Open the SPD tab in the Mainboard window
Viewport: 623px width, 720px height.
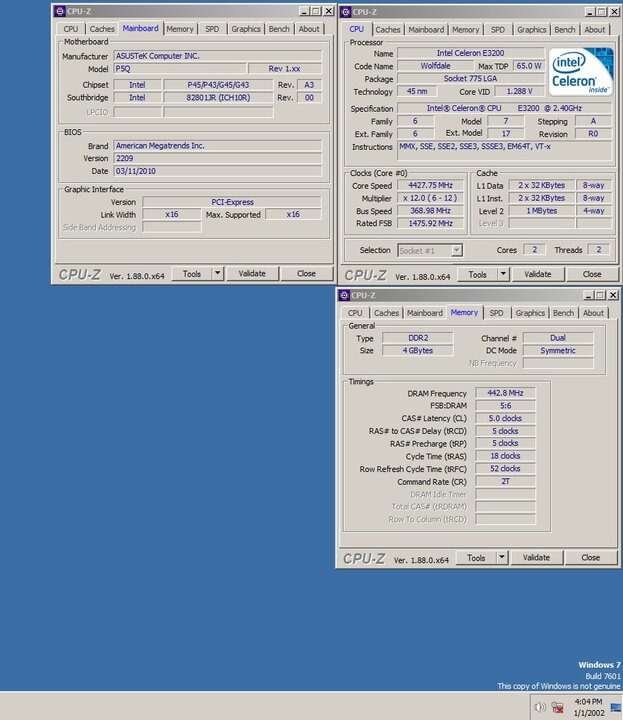click(x=212, y=28)
